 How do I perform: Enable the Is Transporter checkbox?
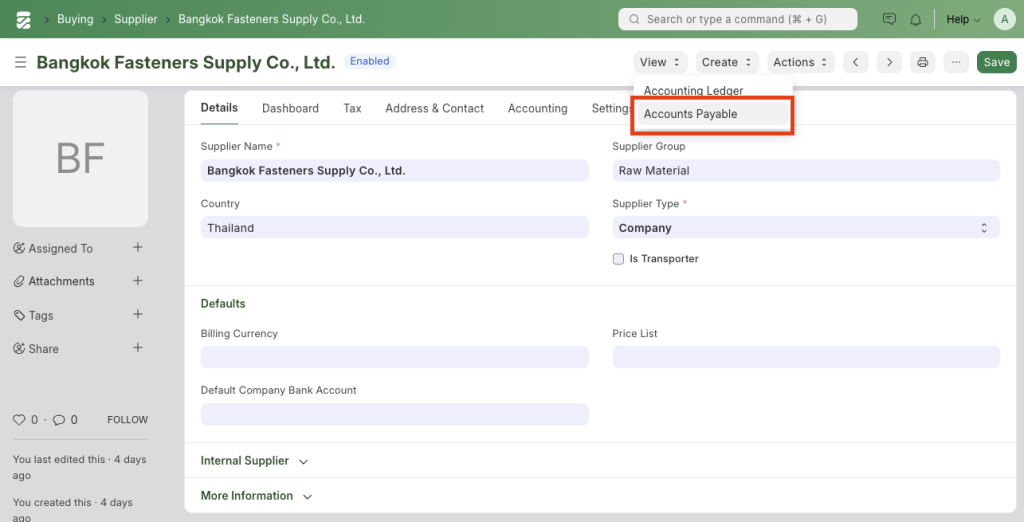coord(618,259)
